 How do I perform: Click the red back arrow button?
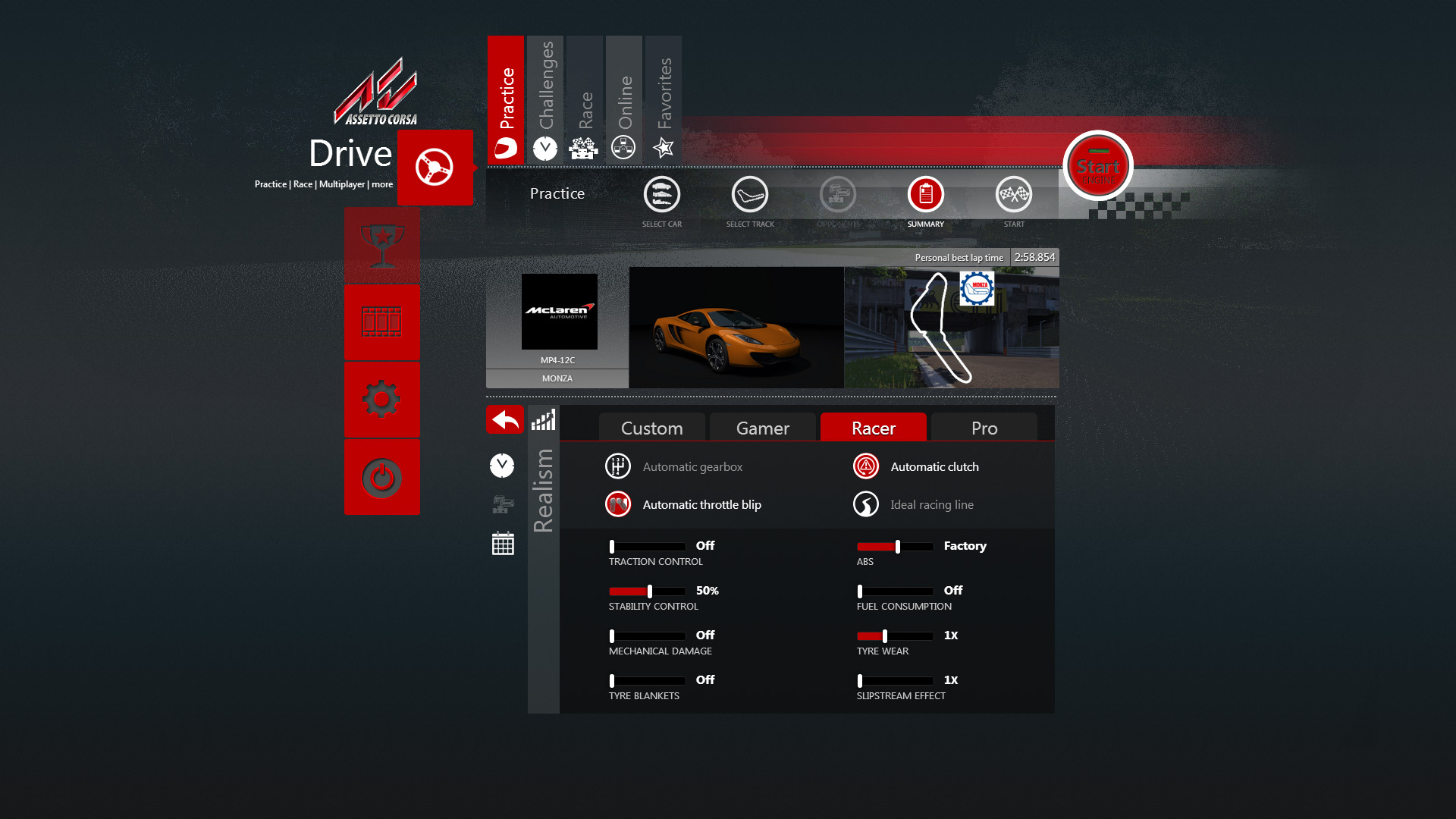[505, 419]
